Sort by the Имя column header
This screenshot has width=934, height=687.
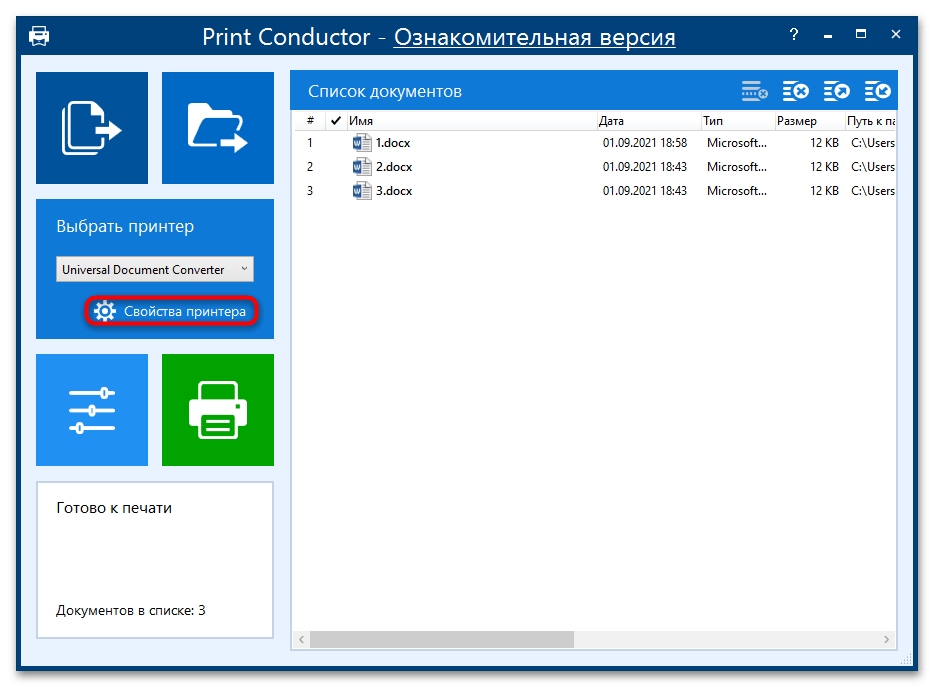pos(471,121)
